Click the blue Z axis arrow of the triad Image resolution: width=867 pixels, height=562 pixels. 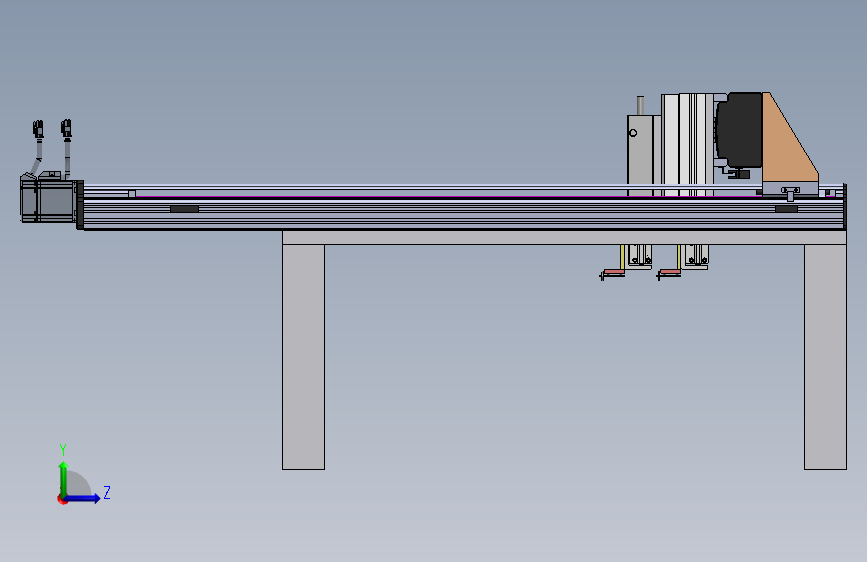(83, 498)
